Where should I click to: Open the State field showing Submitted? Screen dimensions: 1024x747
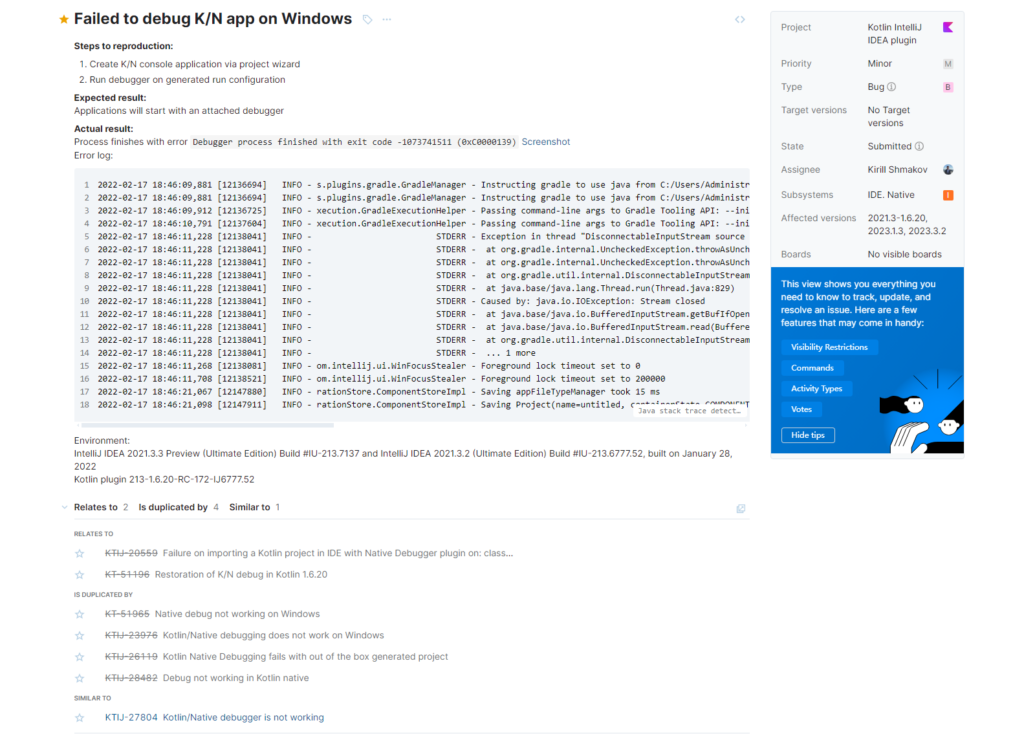889,146
